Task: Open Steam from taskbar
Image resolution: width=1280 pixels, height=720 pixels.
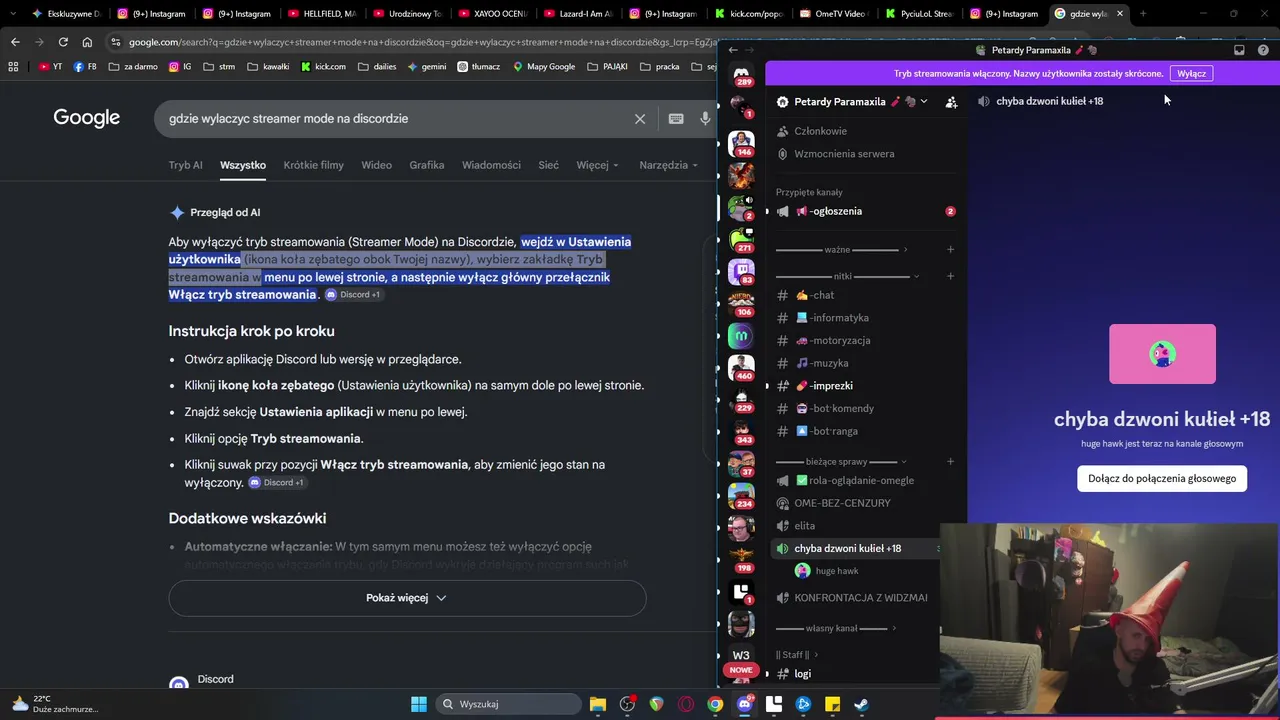Action: (x=861, y=704)
